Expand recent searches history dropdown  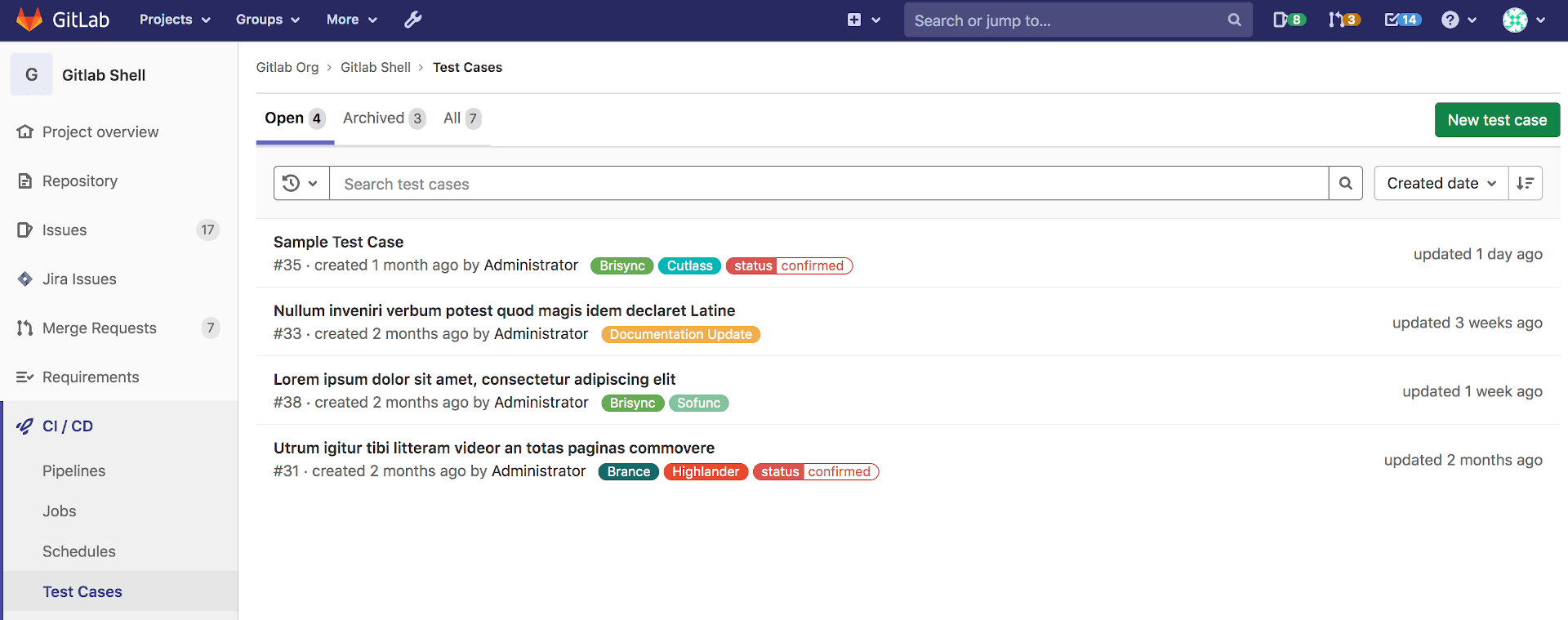pos(301,184)
